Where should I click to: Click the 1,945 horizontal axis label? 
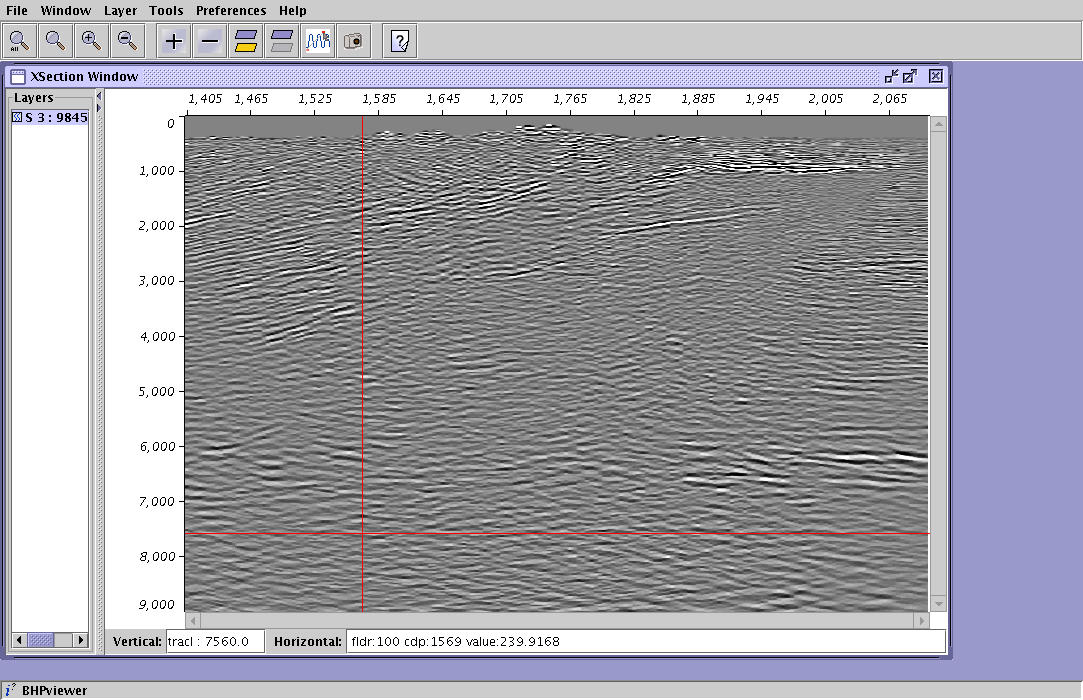tap(762, 99)
